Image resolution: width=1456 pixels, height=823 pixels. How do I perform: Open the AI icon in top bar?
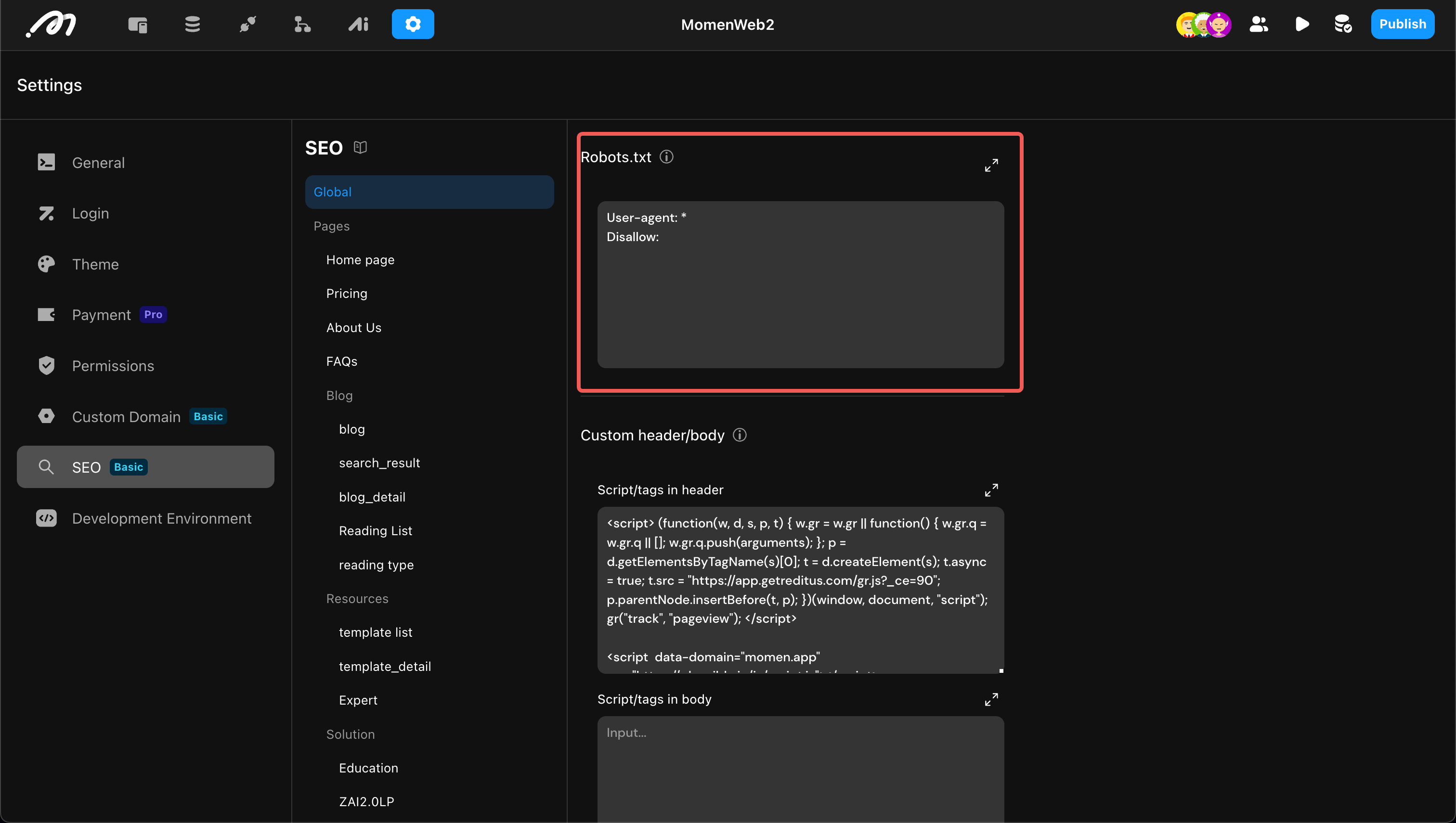[x=358, y=25]
